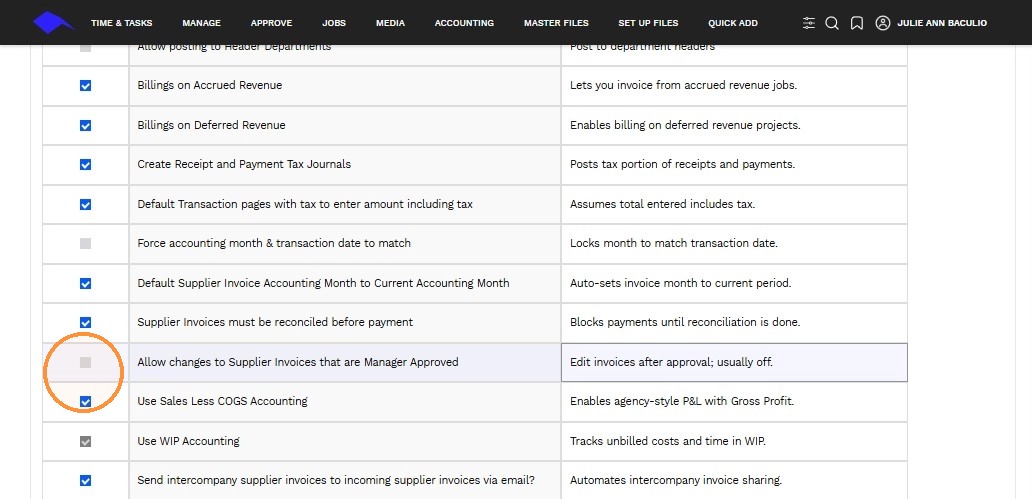Toggle Create Receipt and Payment Tax Journals
Screen dimensions: 1032x499
pyautogui.click(x=86, y=165)
